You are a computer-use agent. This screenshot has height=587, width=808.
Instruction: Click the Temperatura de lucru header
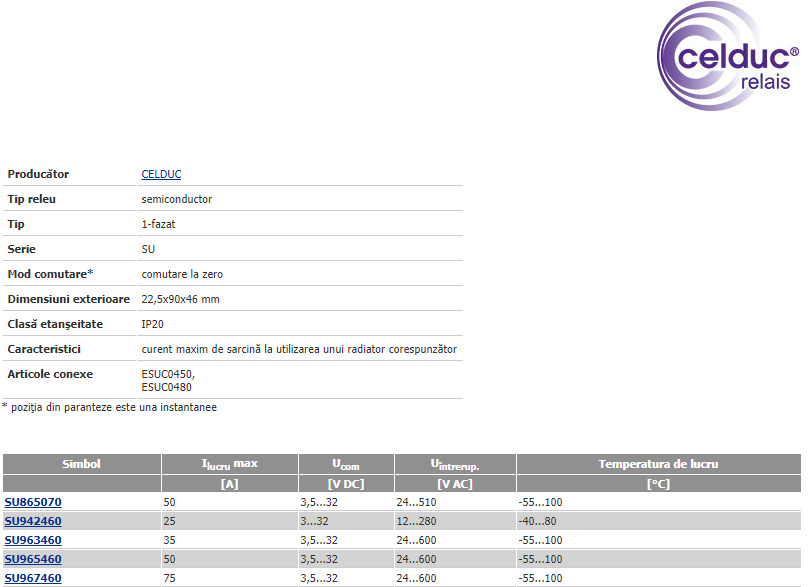659,464
